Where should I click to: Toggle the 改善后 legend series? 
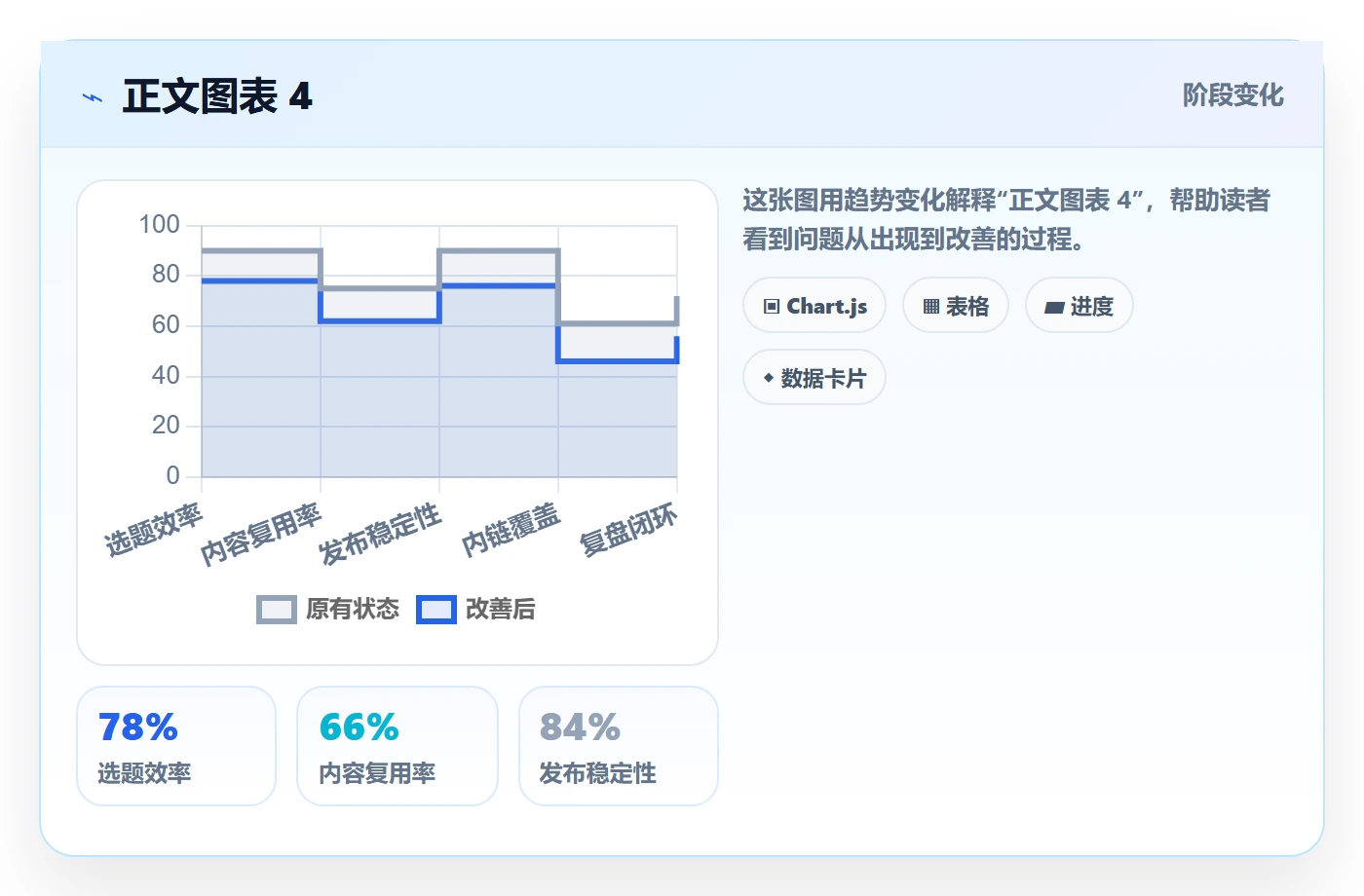[x=476, y=610]
